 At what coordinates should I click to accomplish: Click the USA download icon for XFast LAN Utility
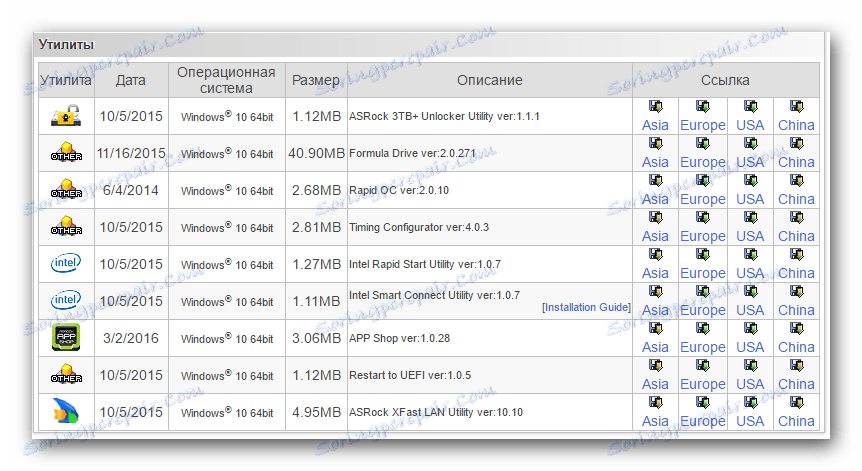pos(750,402)
